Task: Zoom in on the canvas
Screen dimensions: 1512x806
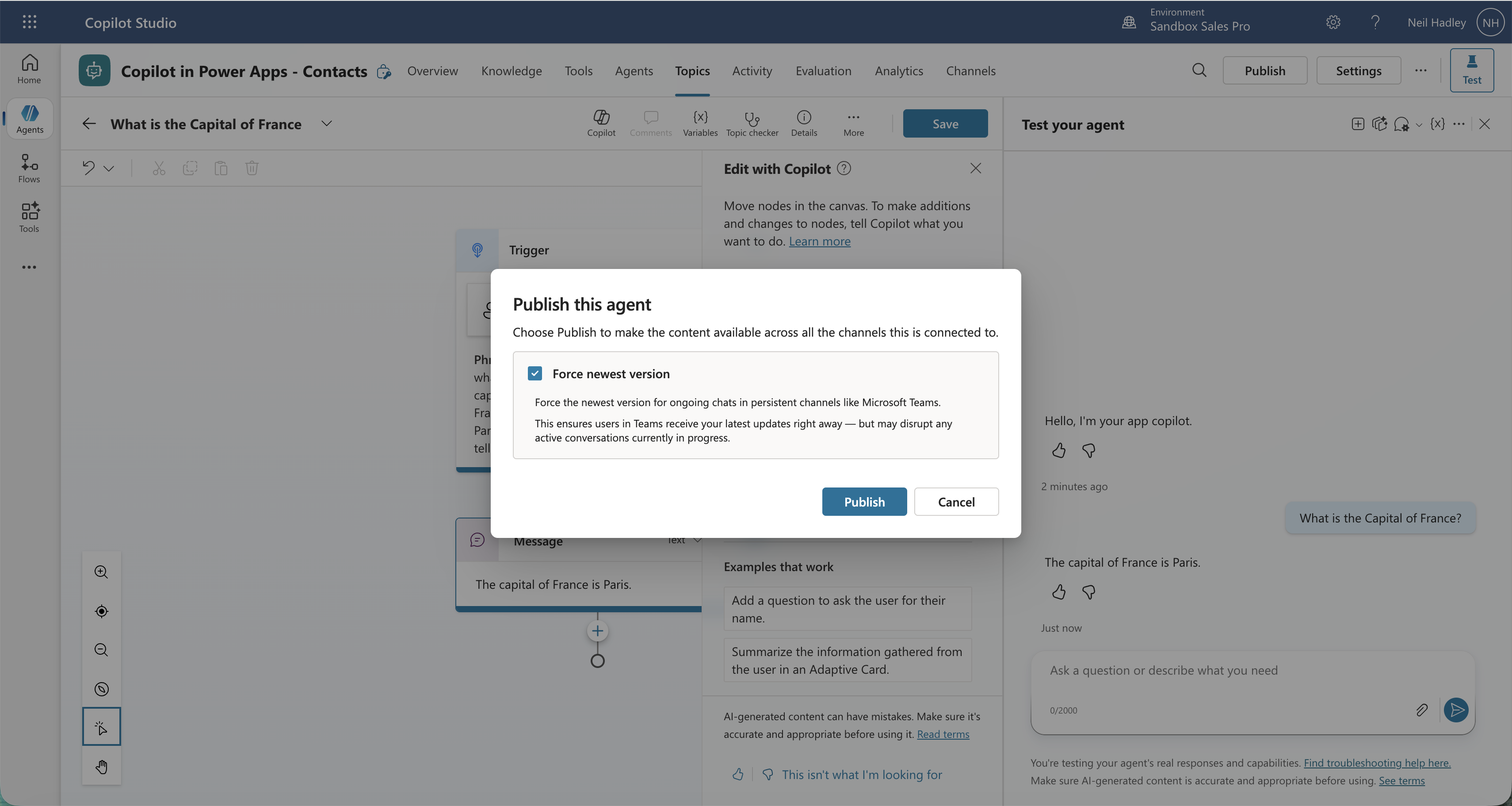Action: coord(102,572)
